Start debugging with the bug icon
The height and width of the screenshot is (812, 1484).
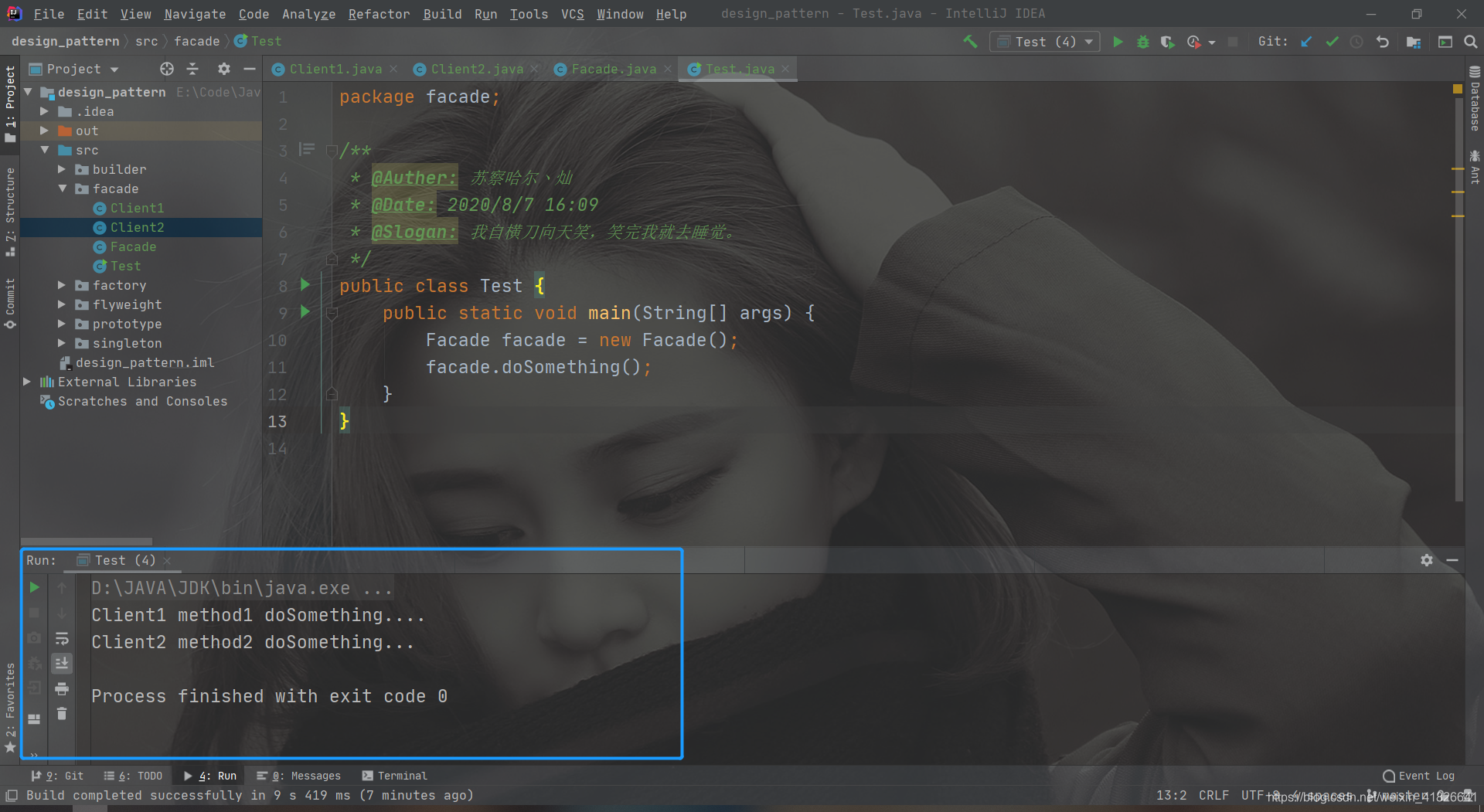click(1142, 42)
